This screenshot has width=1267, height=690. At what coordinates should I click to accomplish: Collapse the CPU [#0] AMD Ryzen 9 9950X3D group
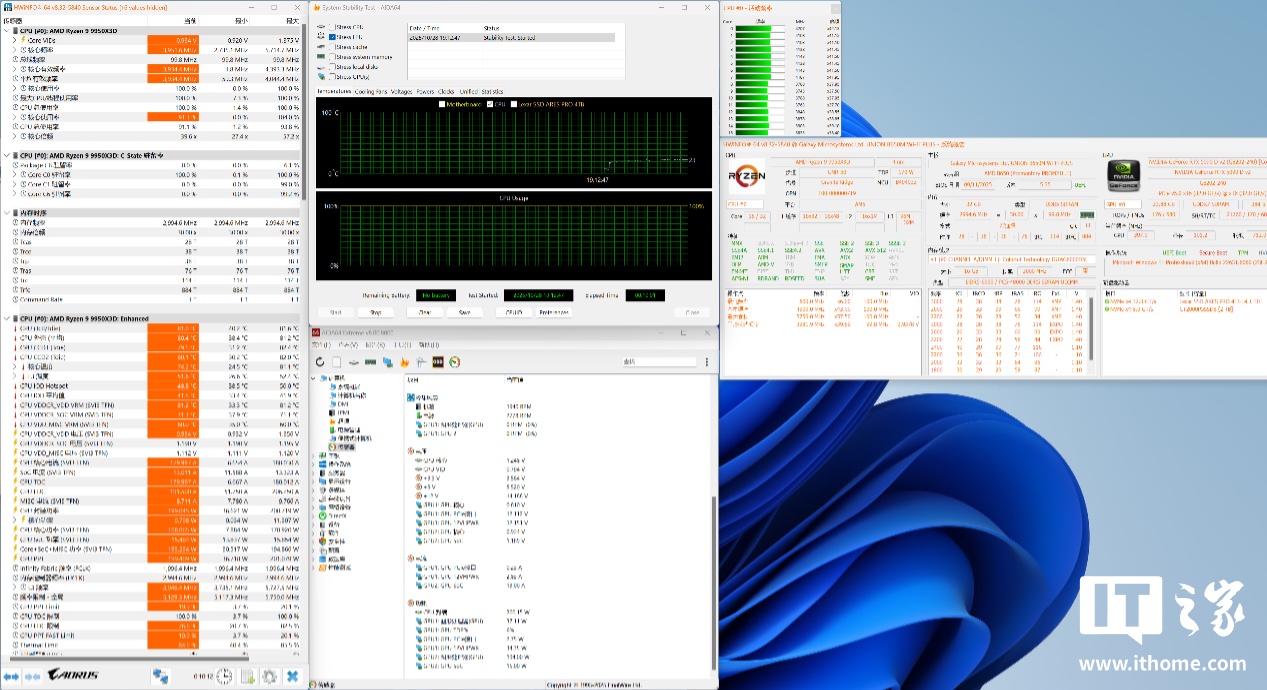click(x=7, y=31)
